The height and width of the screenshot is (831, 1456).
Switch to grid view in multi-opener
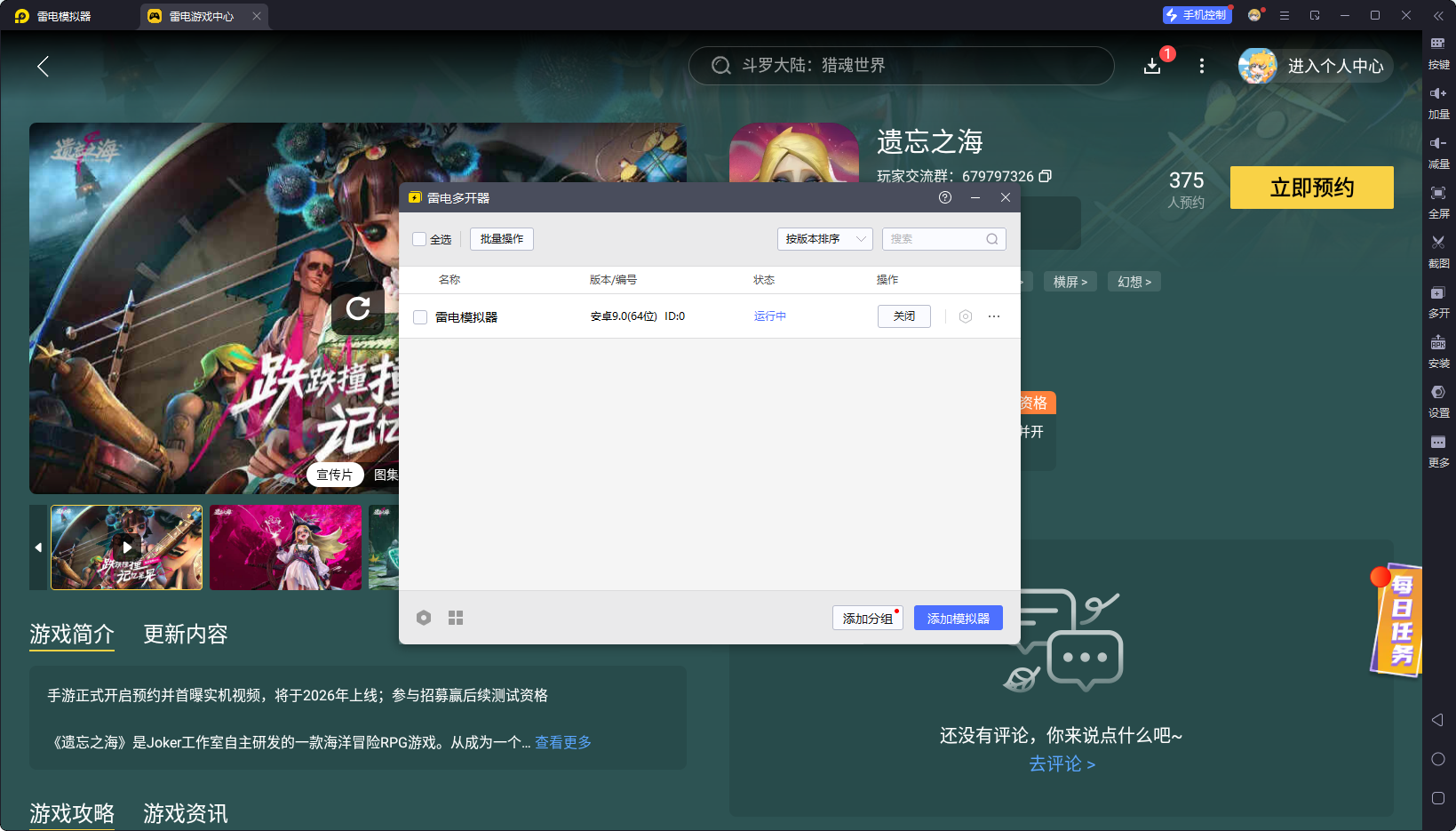coord(456,618)
